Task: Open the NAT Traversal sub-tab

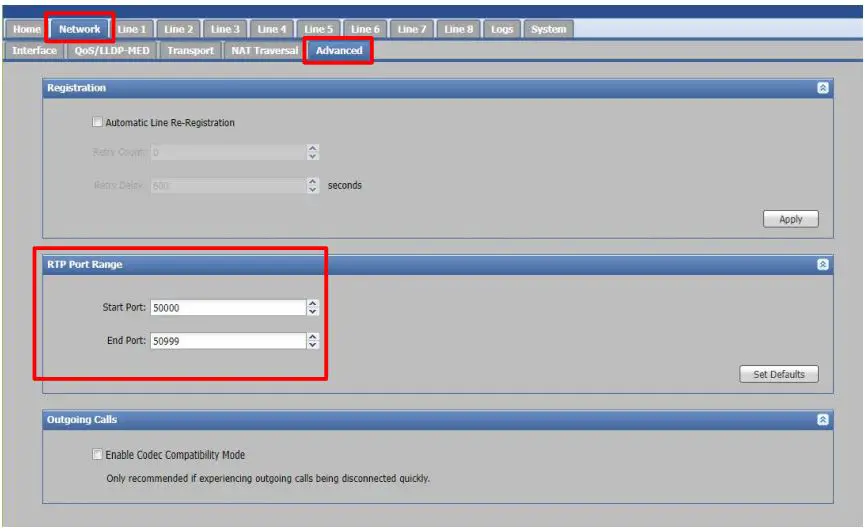Action: (264, 51)
